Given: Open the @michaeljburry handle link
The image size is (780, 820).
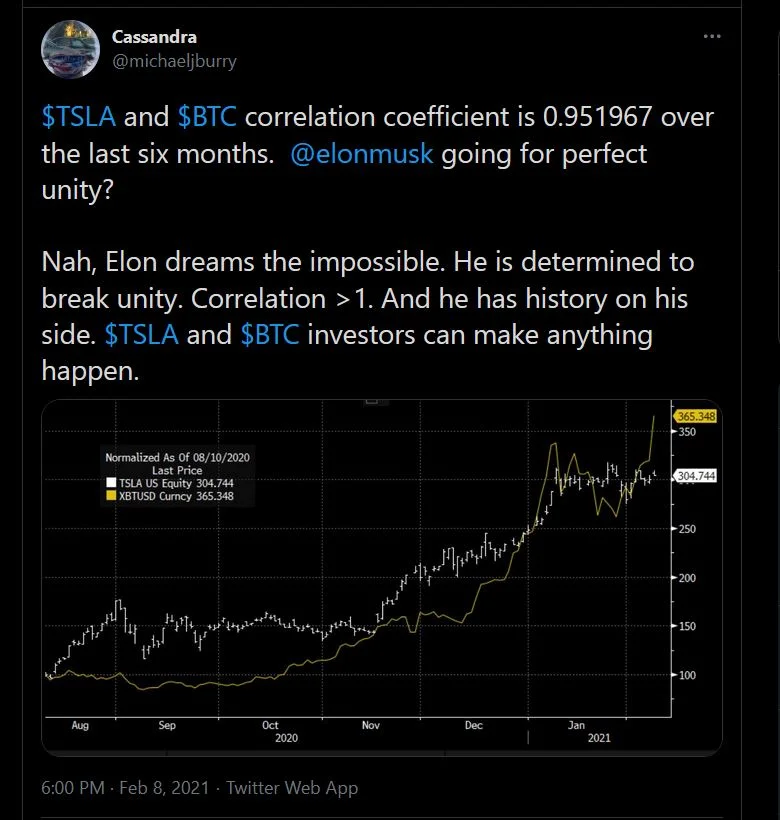Looking at the screenshot, I should (x=174, y=61).
